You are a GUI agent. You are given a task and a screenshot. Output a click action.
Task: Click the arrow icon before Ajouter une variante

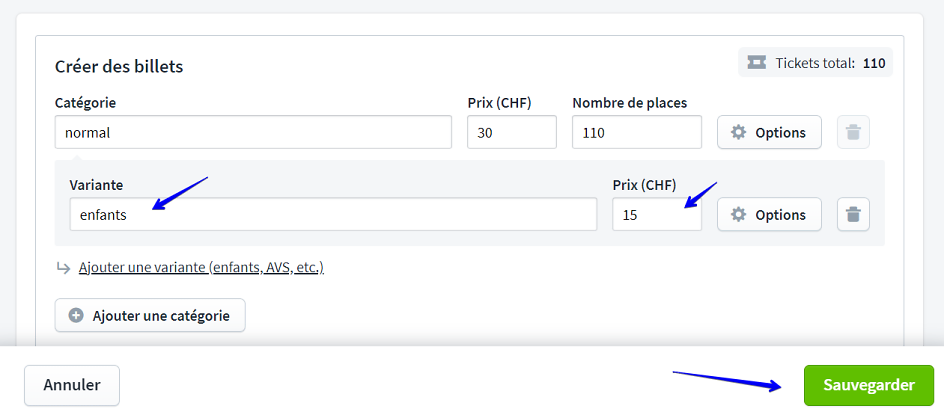63,267
